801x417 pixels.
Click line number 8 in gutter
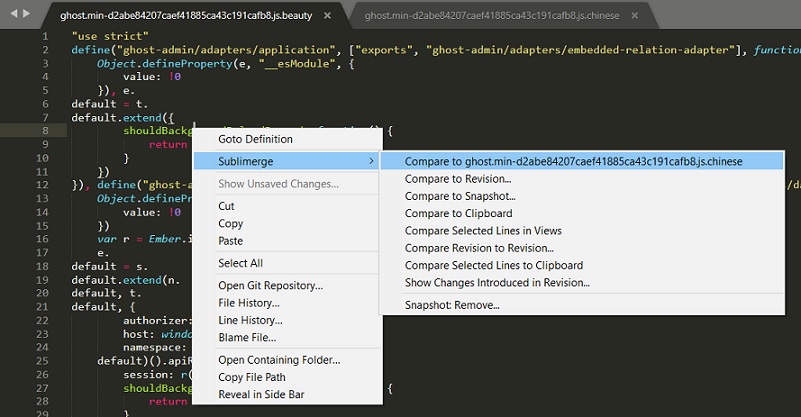coord(45,131)
